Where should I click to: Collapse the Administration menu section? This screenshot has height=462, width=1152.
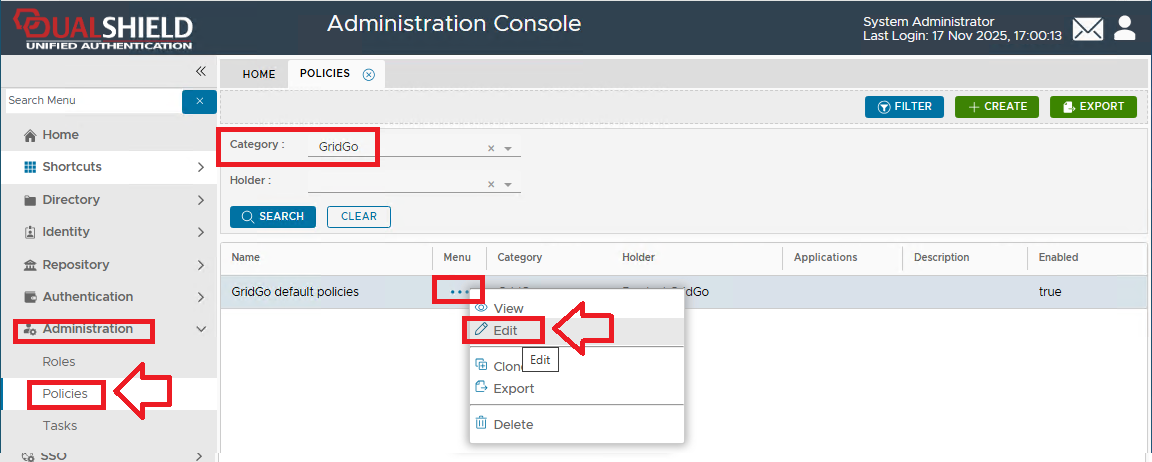(201, 329)
